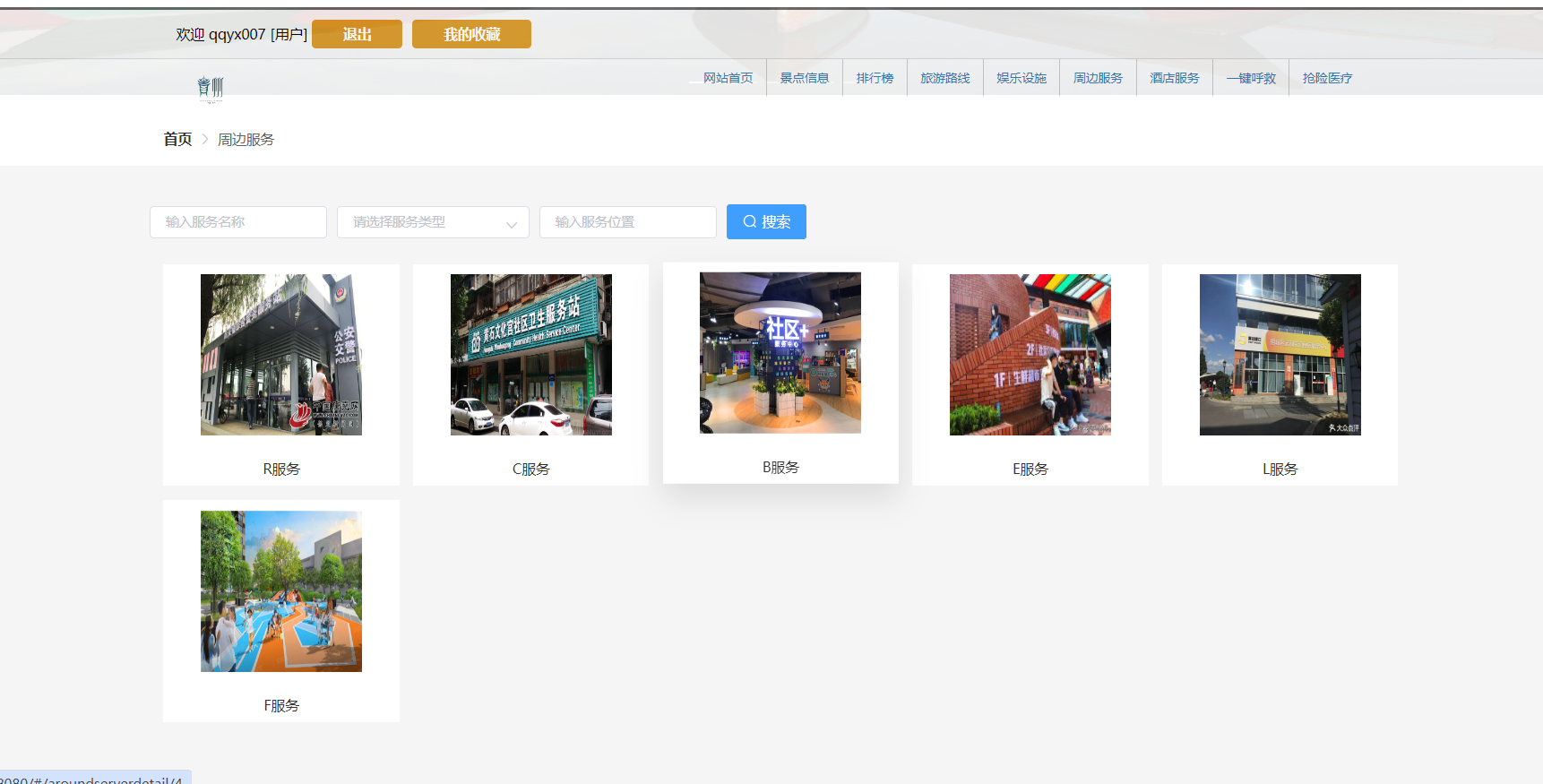Open the 一键呼救 menu item
The width and height of the screenshot is (1543, 784).
click(1251, 78)
